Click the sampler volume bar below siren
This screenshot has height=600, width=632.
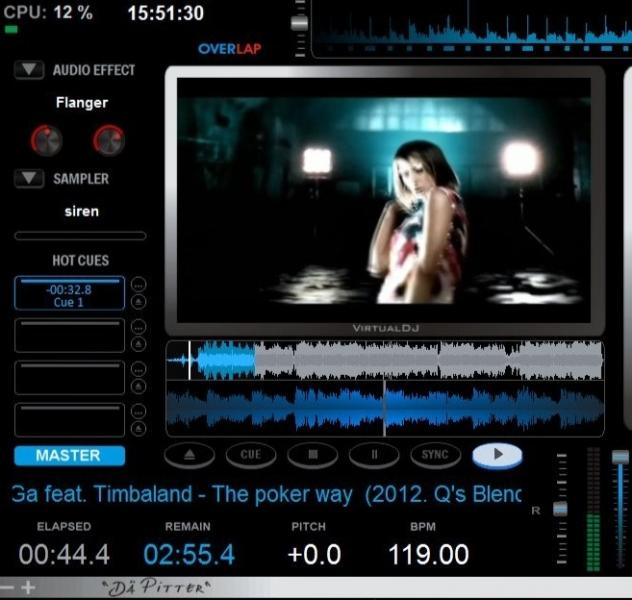pos(80,236)
